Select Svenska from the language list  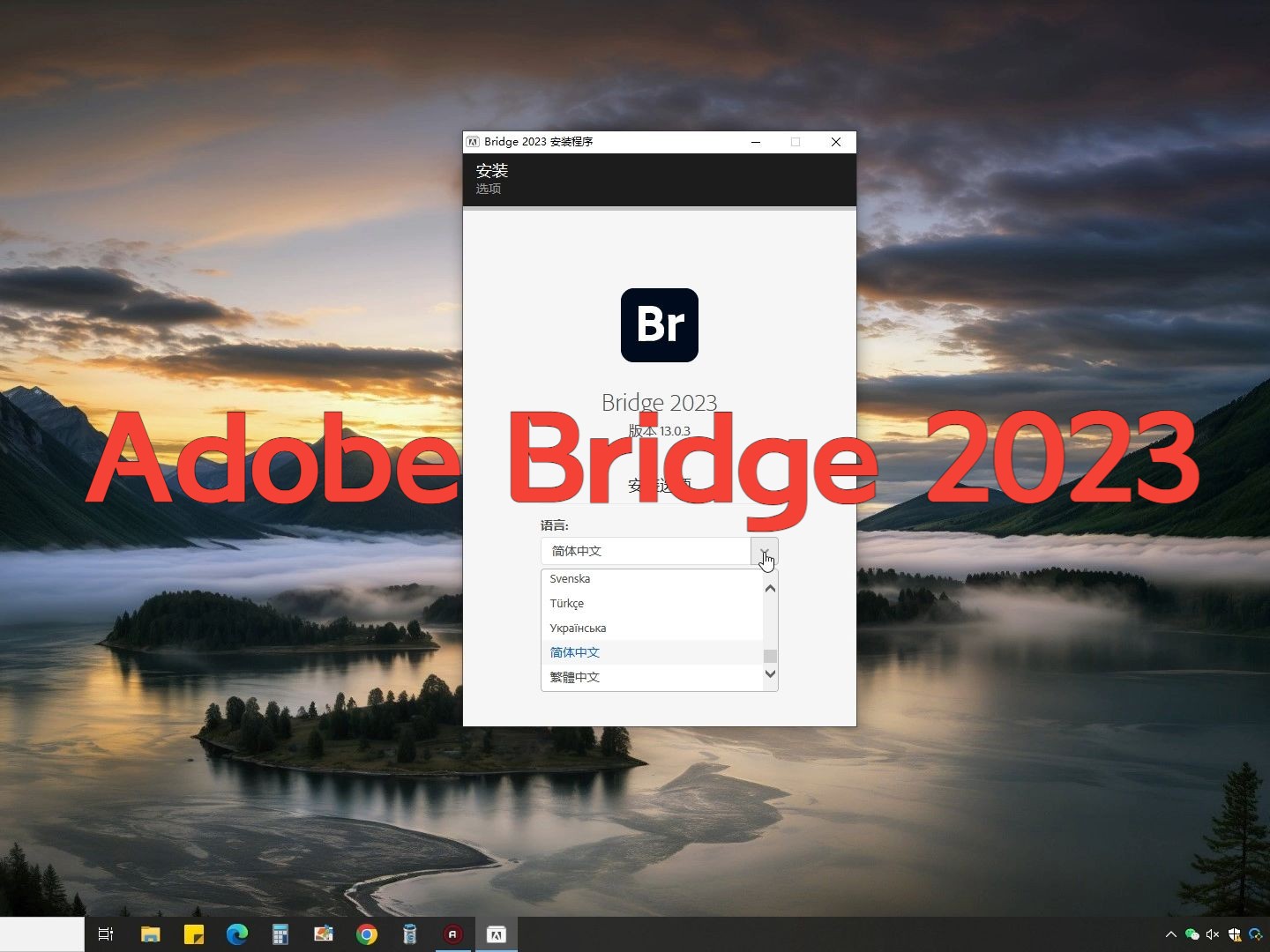pos(652,579)
